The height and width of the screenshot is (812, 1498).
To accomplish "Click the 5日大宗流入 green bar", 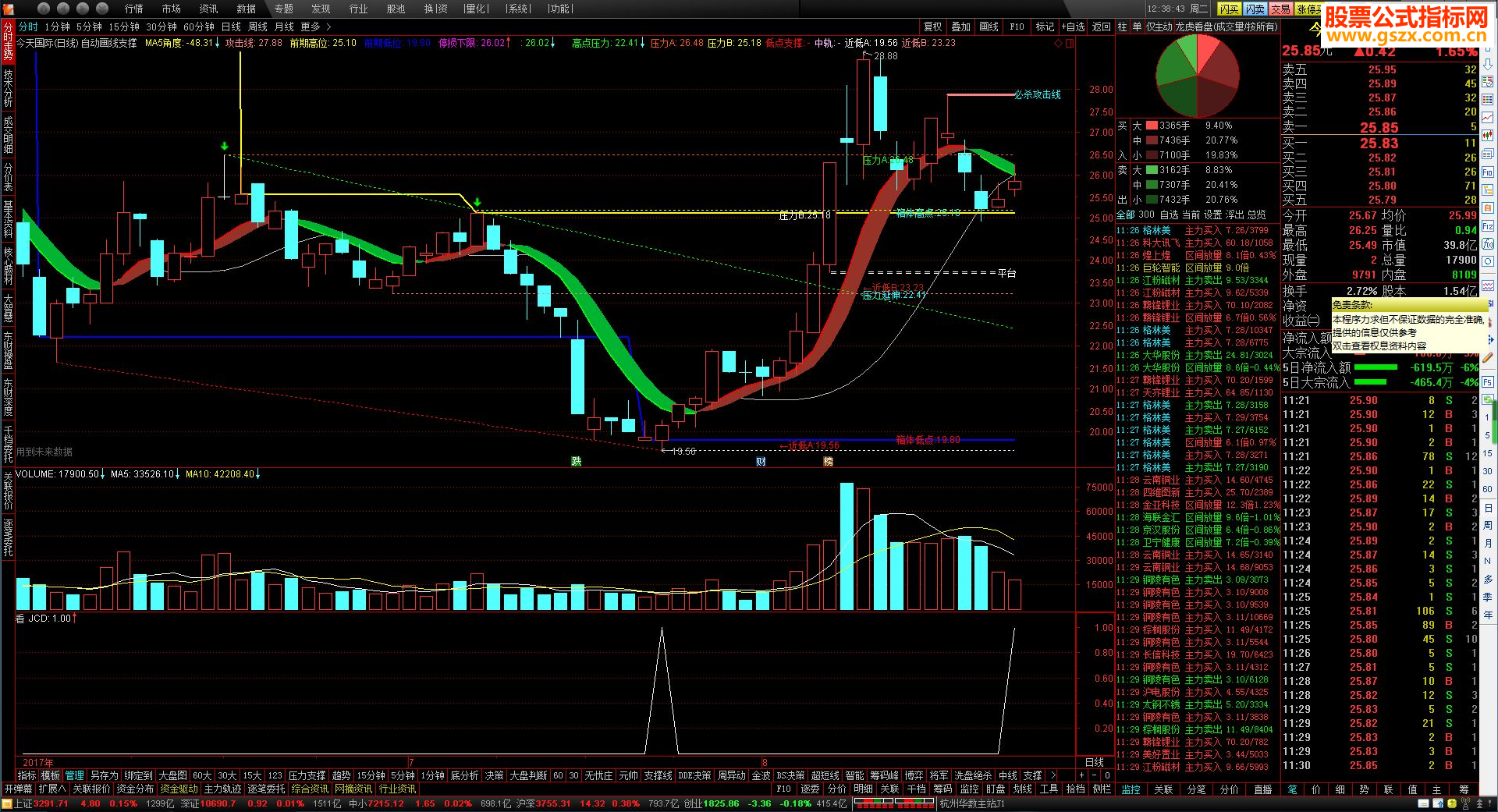I will [x=1370, y=382].
